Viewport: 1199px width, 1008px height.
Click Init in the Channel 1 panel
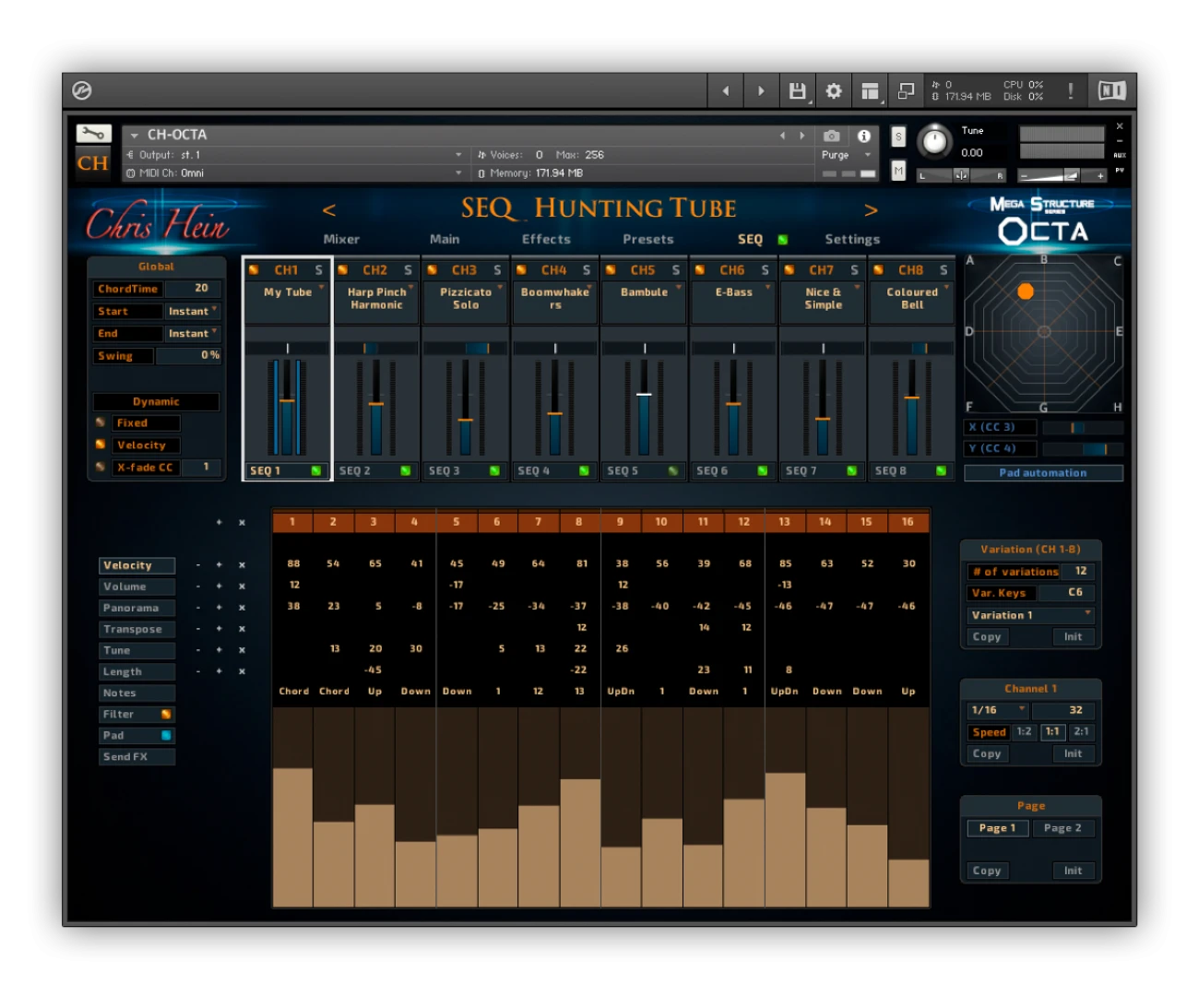[x=1073, y=753]
